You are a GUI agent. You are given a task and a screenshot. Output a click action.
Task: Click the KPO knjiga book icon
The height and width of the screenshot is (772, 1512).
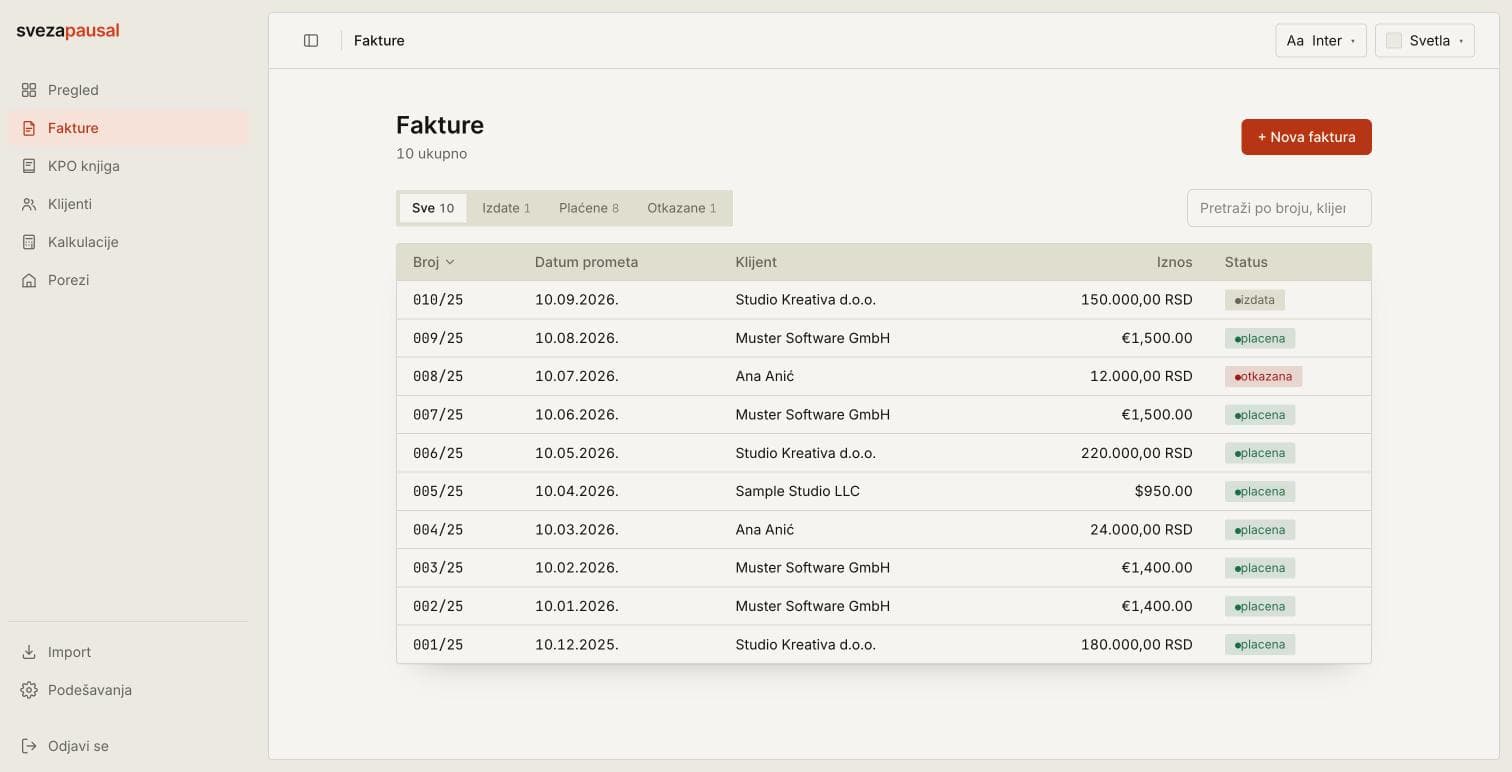tap(29, 166)
